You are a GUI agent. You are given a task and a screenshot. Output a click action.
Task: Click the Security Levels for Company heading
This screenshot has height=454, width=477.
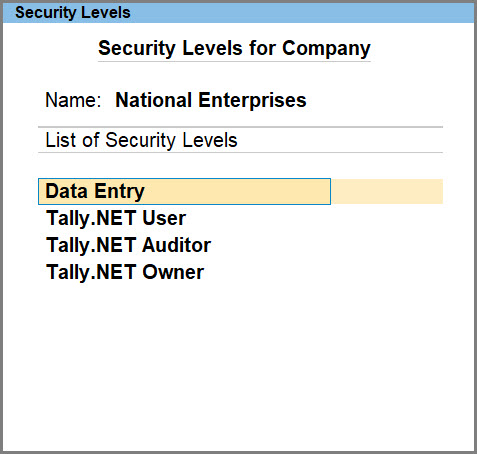pos(234,49)
